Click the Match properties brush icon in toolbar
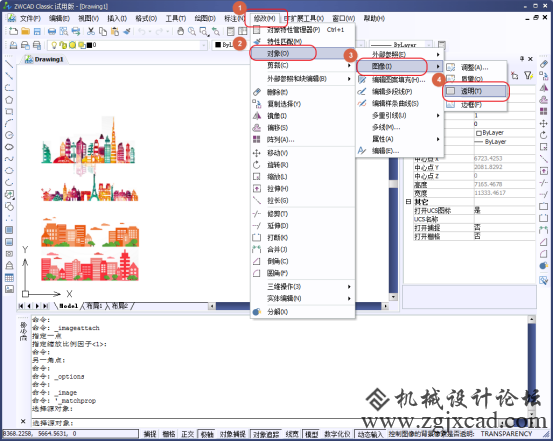Screen dimensions: 554x442 point(127,31)
